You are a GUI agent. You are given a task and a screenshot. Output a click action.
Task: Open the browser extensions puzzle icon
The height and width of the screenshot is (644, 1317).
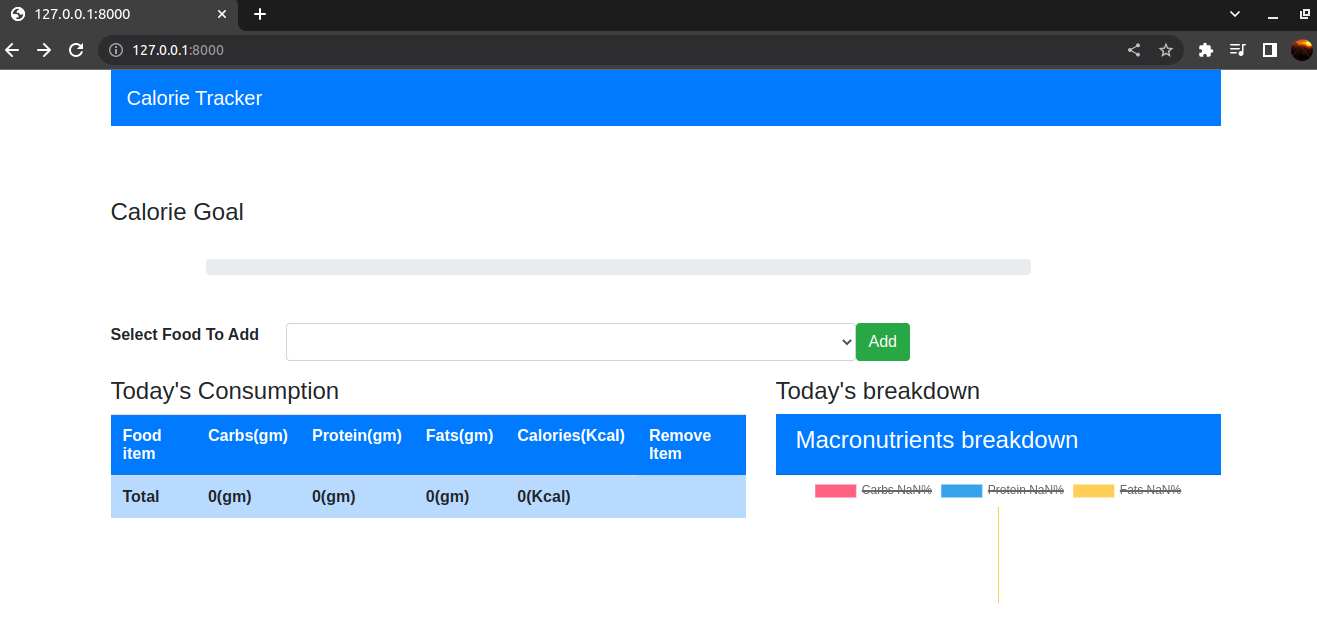click(1205, 49)
